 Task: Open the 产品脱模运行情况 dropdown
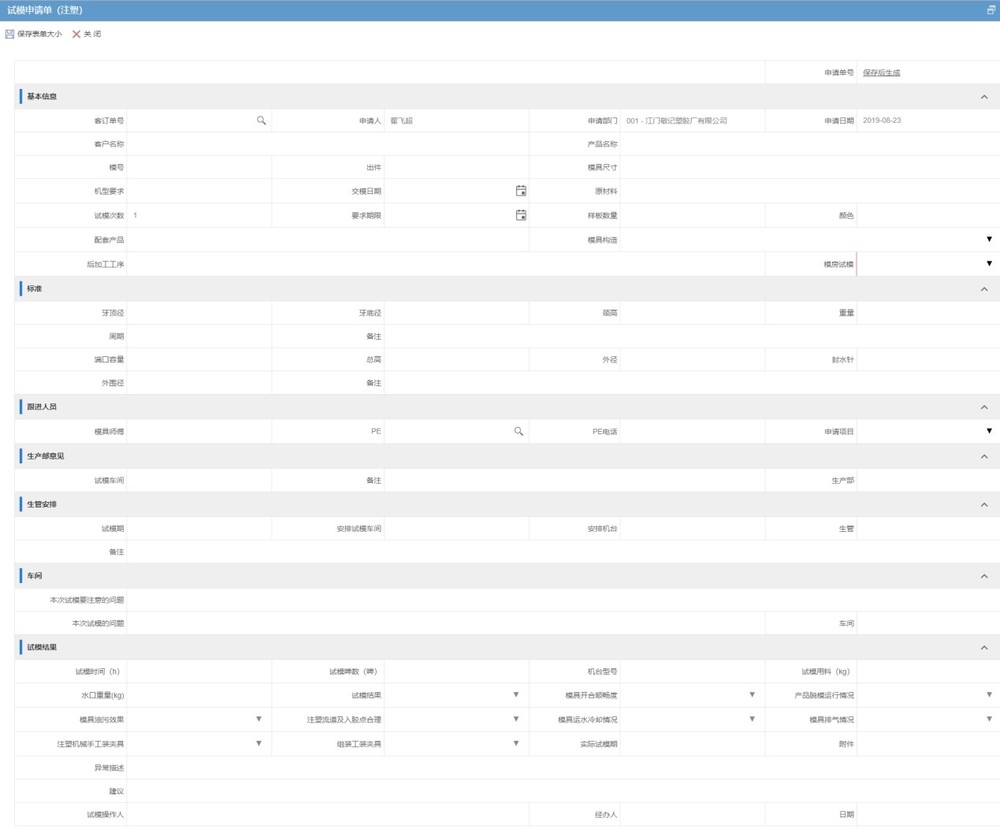pyautogui.click(x=989, y=695)
